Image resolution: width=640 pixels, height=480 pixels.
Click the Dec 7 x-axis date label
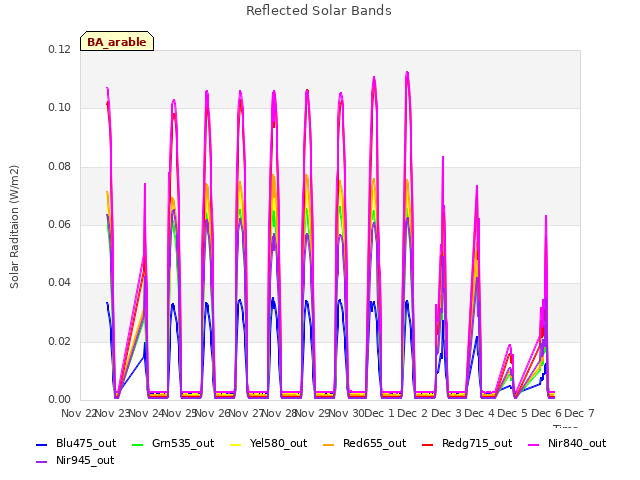[x=580, y=413]
